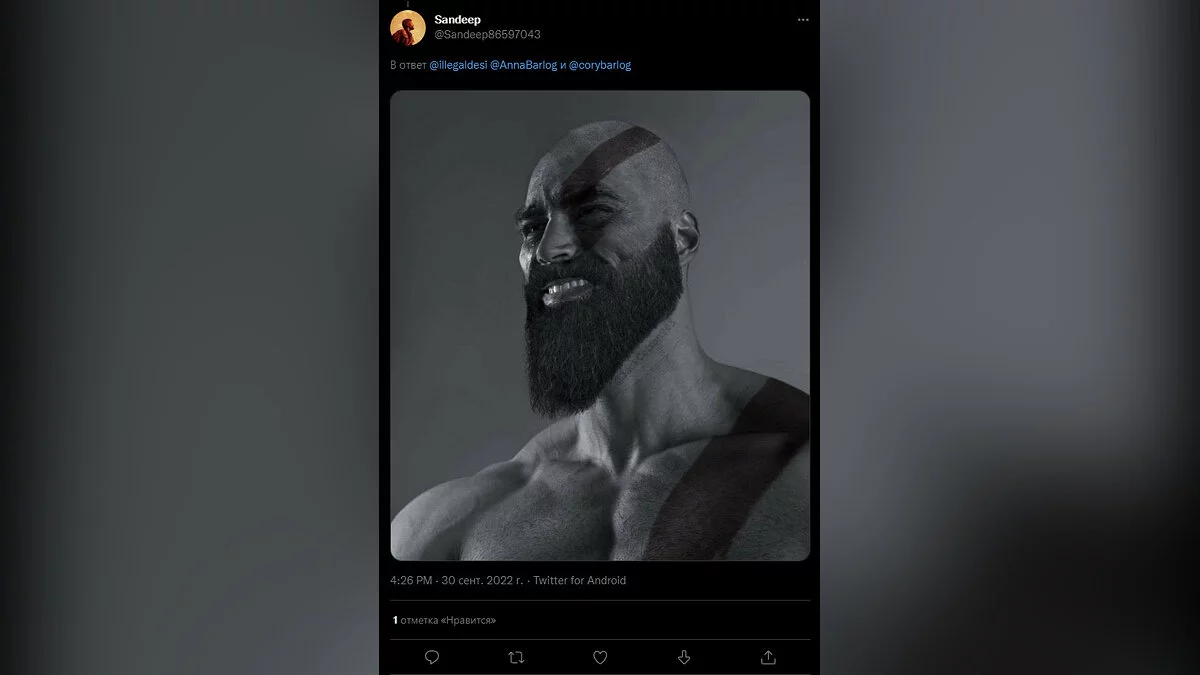Click the handle @Sandeep86597043
This screenshot has height=675, width=1200.
[487, 35]
